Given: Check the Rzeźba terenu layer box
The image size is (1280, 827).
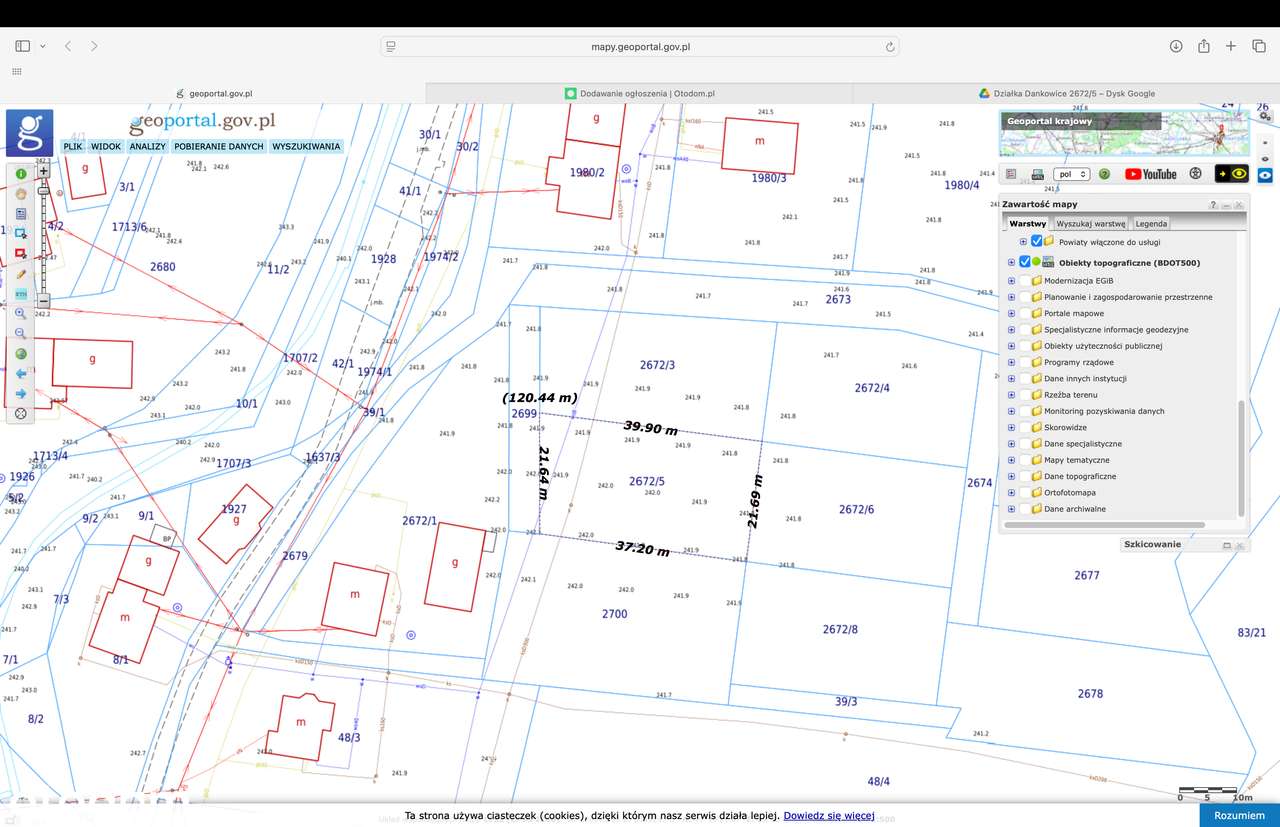Looking at the screenshot, I should click(1025, 395).
